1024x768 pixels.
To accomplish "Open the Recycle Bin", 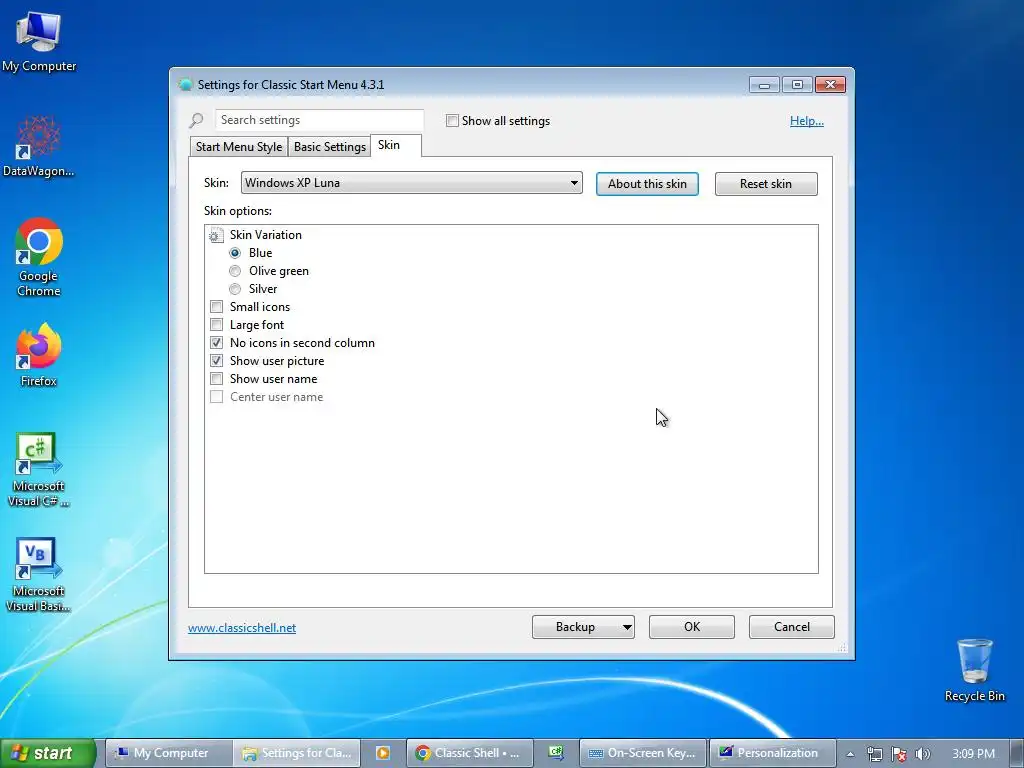I will coord(974,670).
